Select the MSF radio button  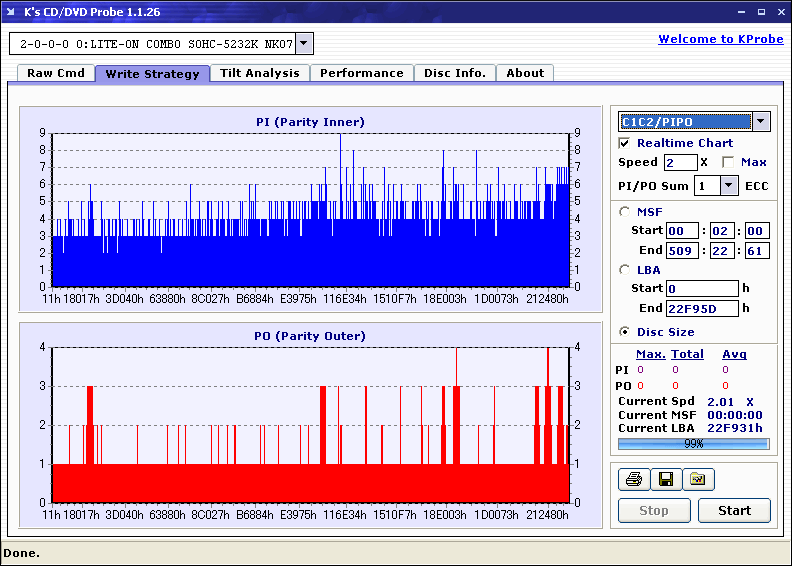625,211
